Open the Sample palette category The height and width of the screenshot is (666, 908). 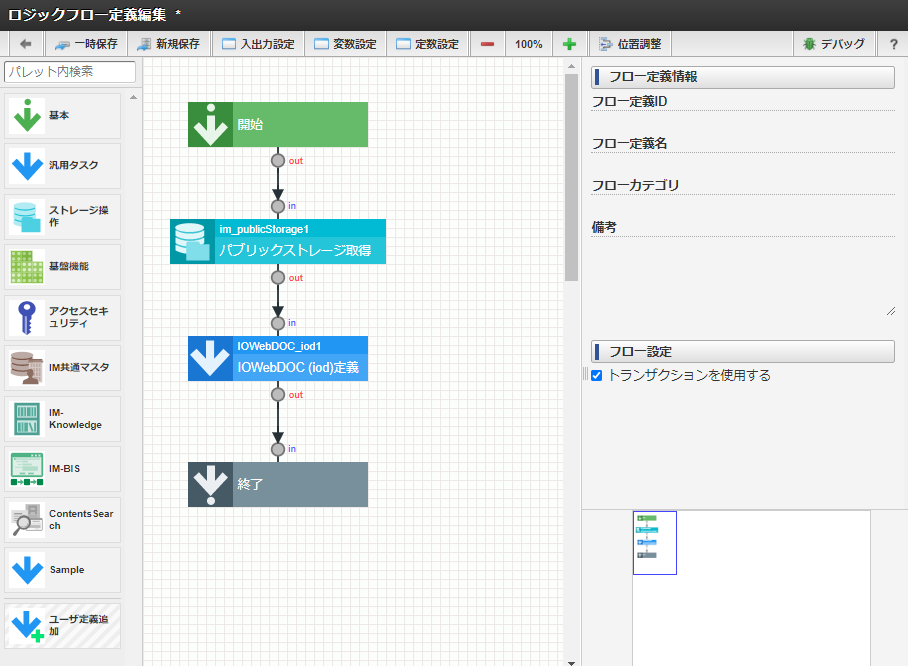pyautogui.click(x=63, y=570)
